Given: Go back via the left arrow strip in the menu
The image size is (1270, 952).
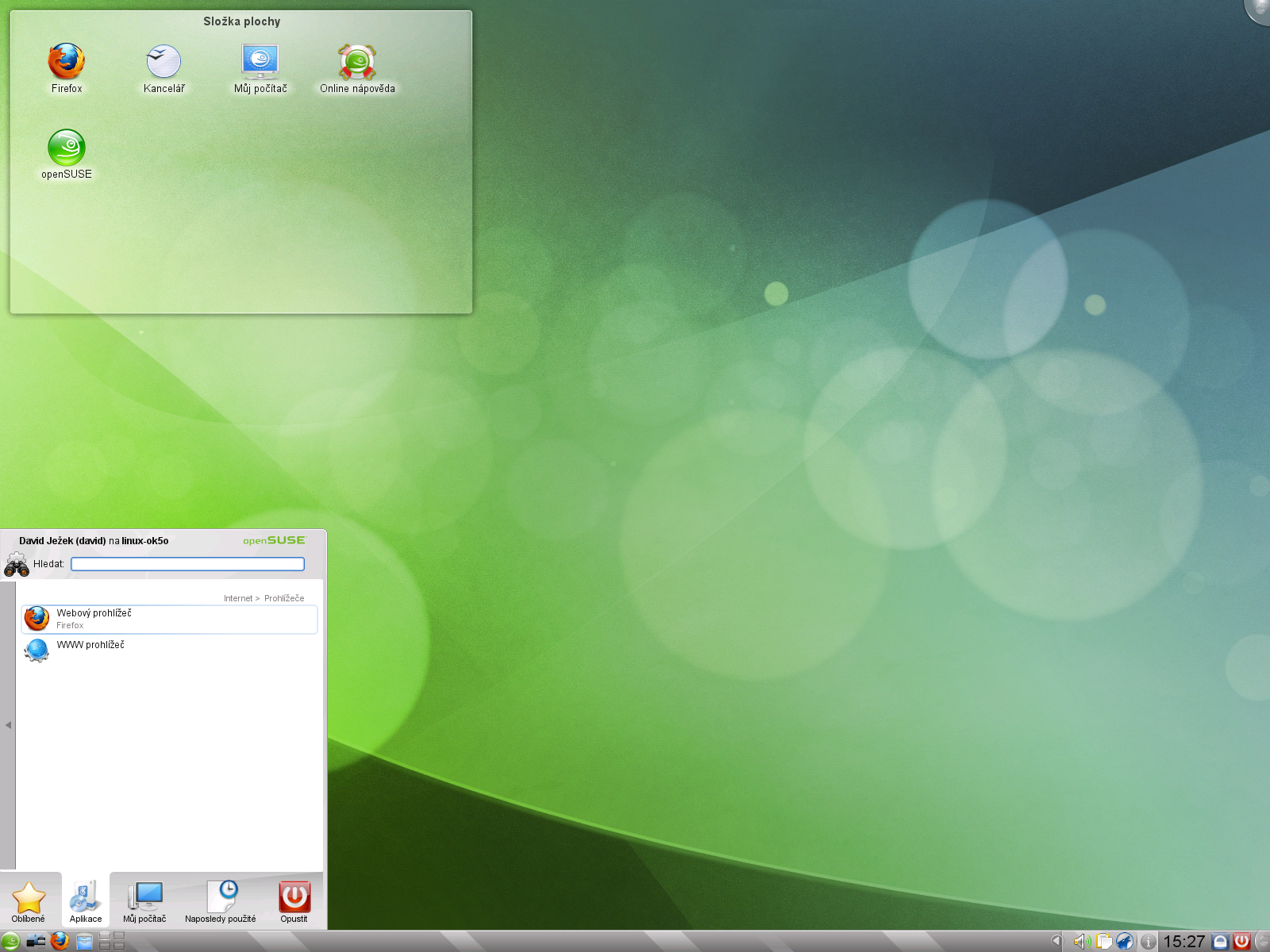Looking at the screenshot, I should (8, 725).
